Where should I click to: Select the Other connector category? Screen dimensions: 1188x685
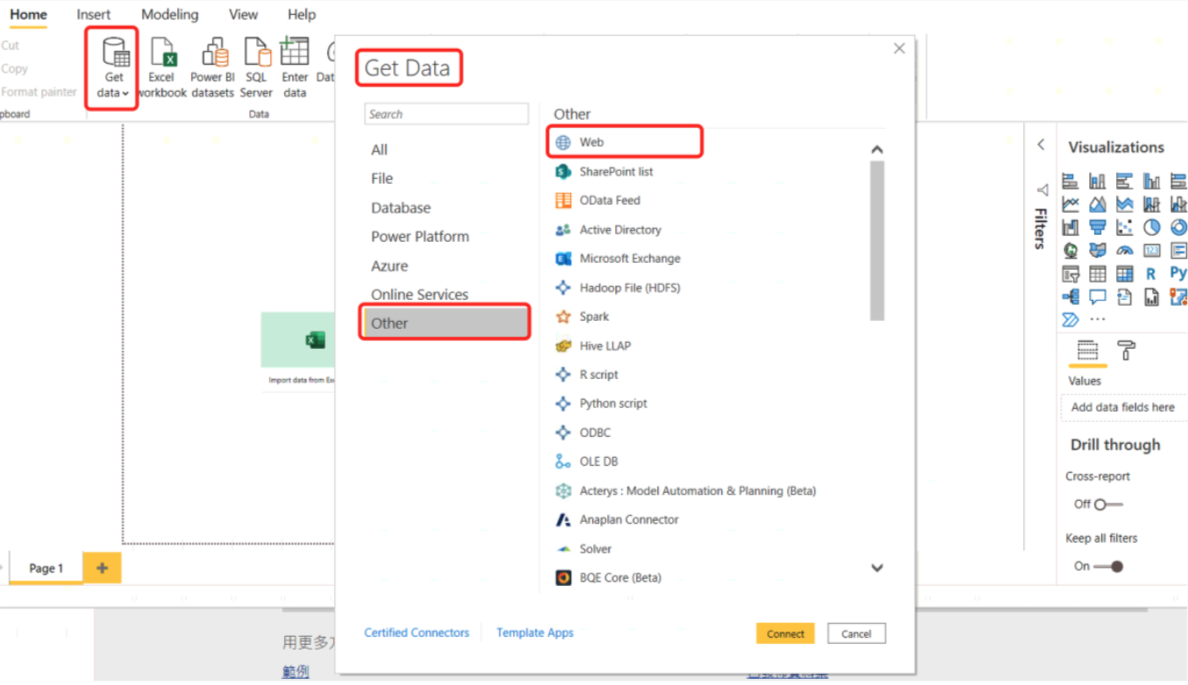tap(445, 324)
